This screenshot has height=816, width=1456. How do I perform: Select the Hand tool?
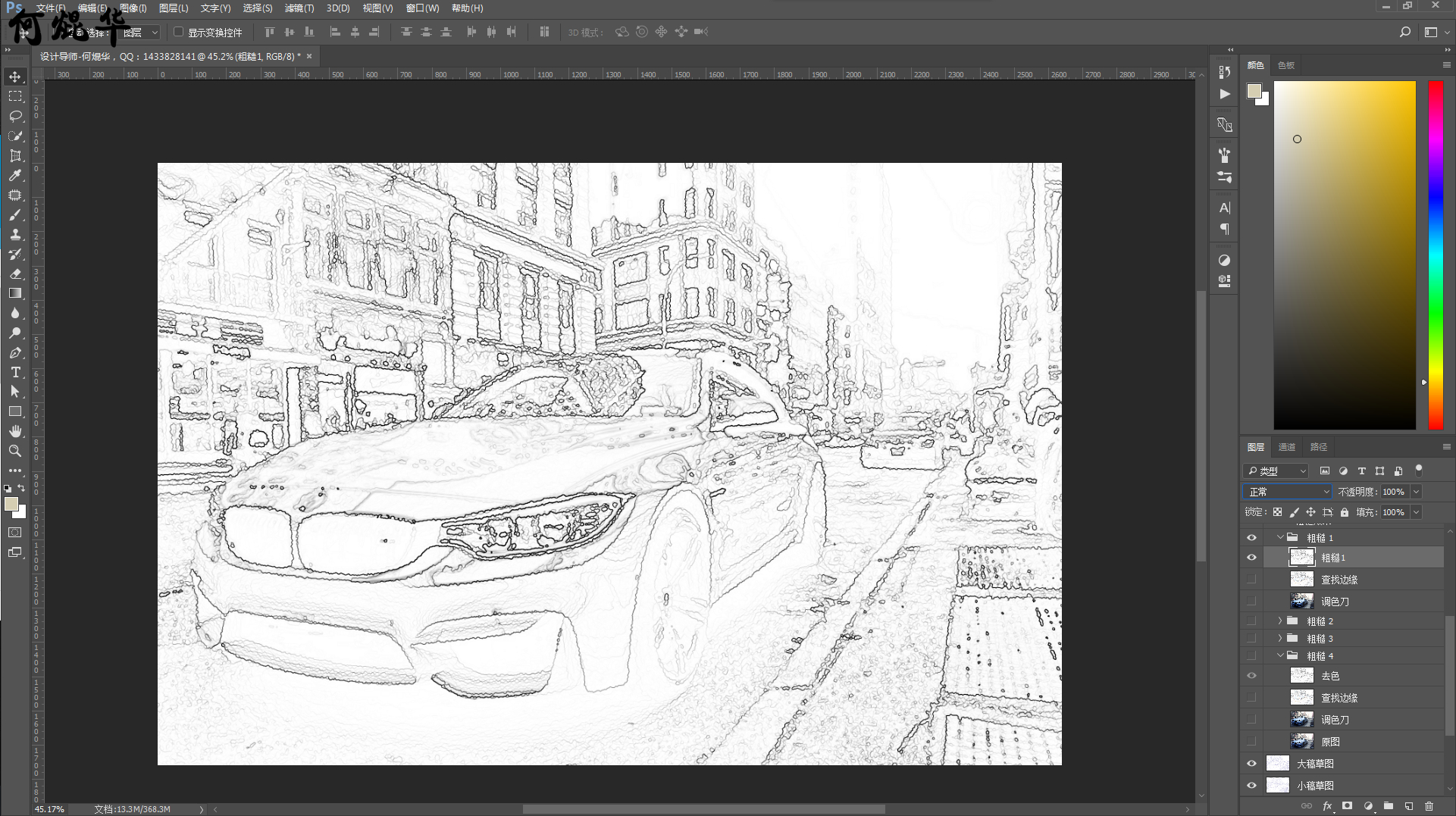pyautogui.click(x=15, y=431)
